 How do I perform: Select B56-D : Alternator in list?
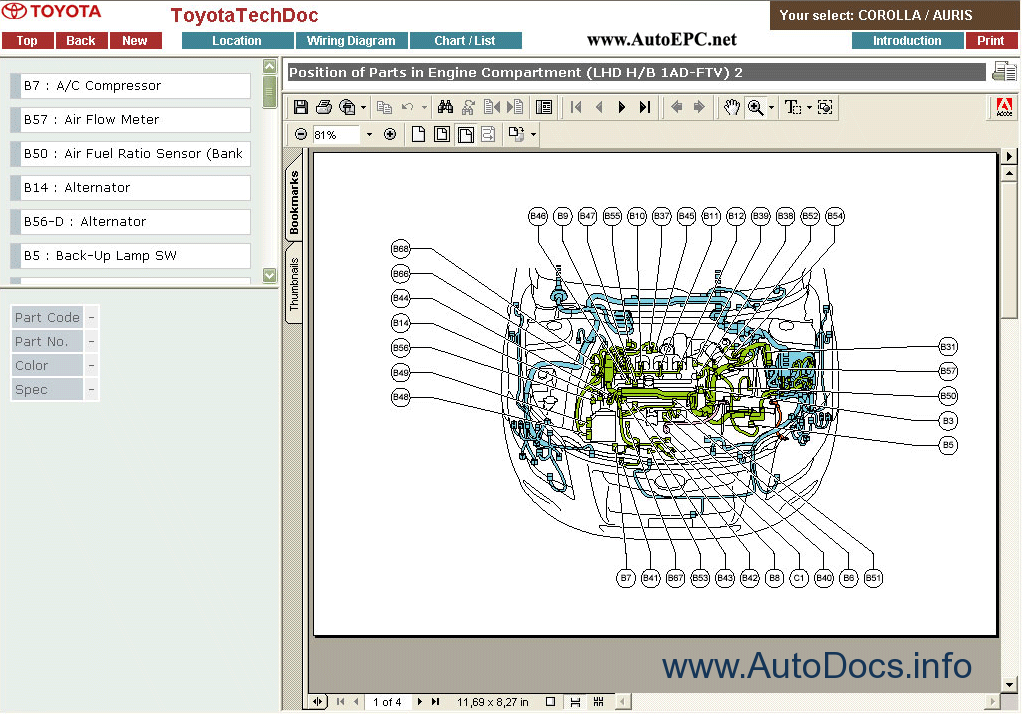[130, 221]
